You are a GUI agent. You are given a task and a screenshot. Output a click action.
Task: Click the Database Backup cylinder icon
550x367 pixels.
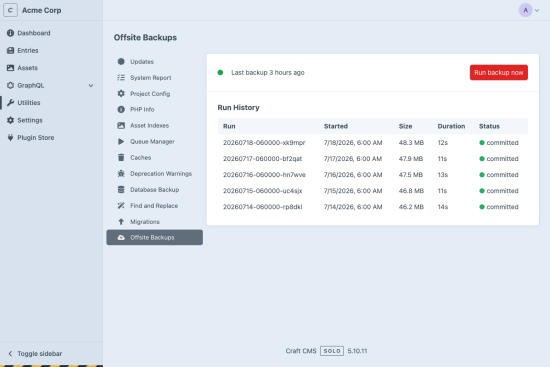click(121, 189)
